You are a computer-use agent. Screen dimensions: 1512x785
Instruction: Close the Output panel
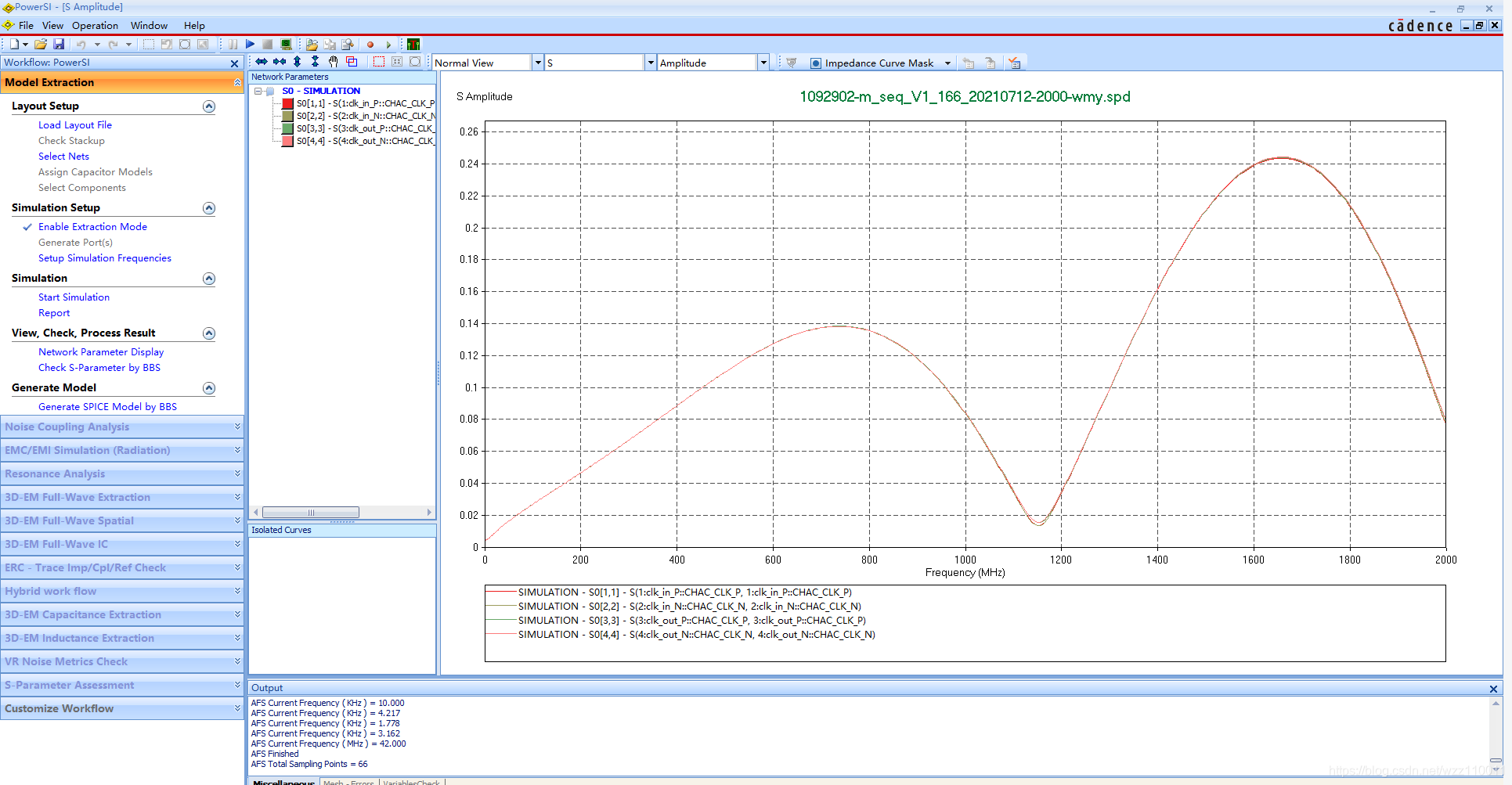[1493, 689]
